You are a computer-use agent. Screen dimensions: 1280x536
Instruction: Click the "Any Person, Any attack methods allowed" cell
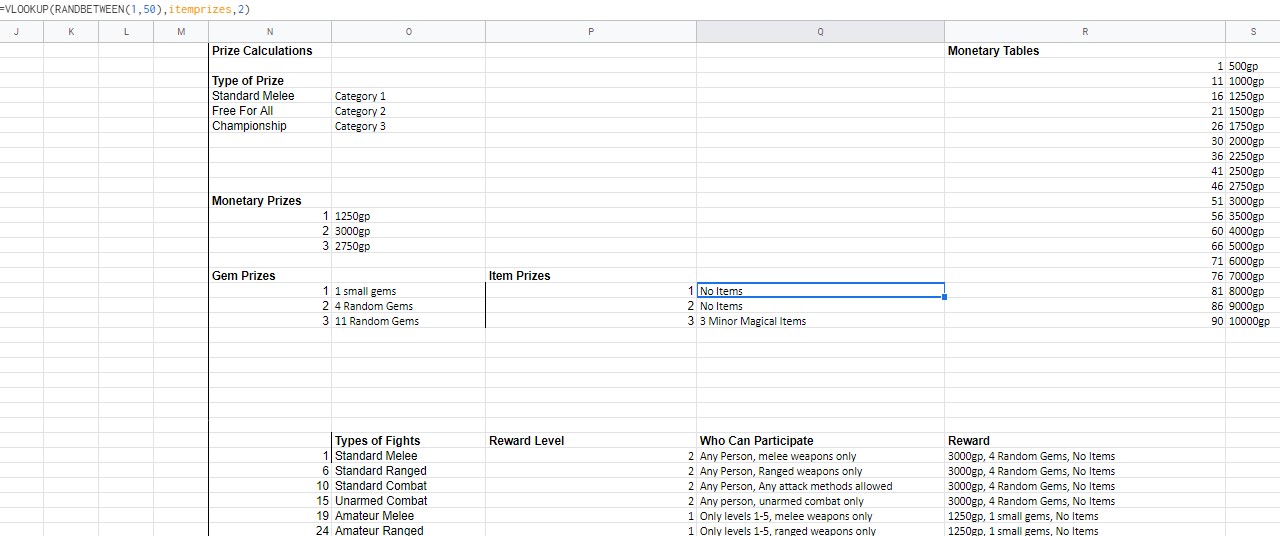(x=796, y=487)
